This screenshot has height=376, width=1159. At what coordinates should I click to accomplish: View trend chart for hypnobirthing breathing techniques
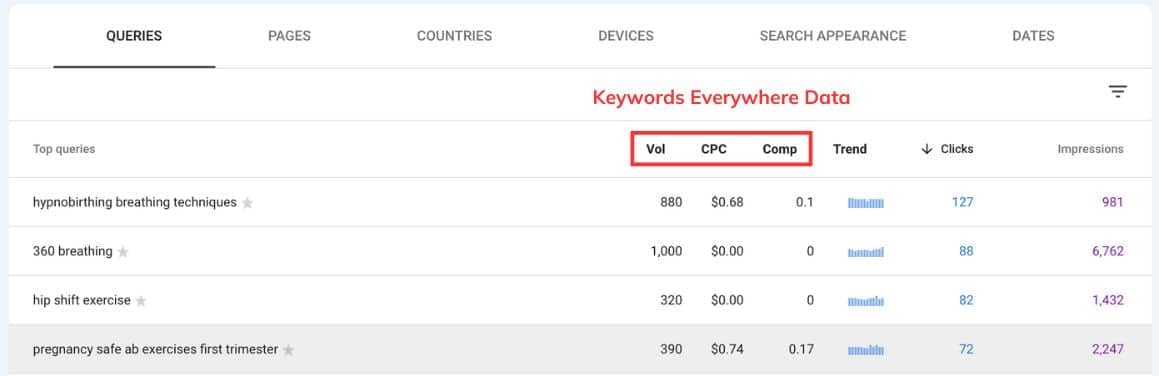click(866, 202)
